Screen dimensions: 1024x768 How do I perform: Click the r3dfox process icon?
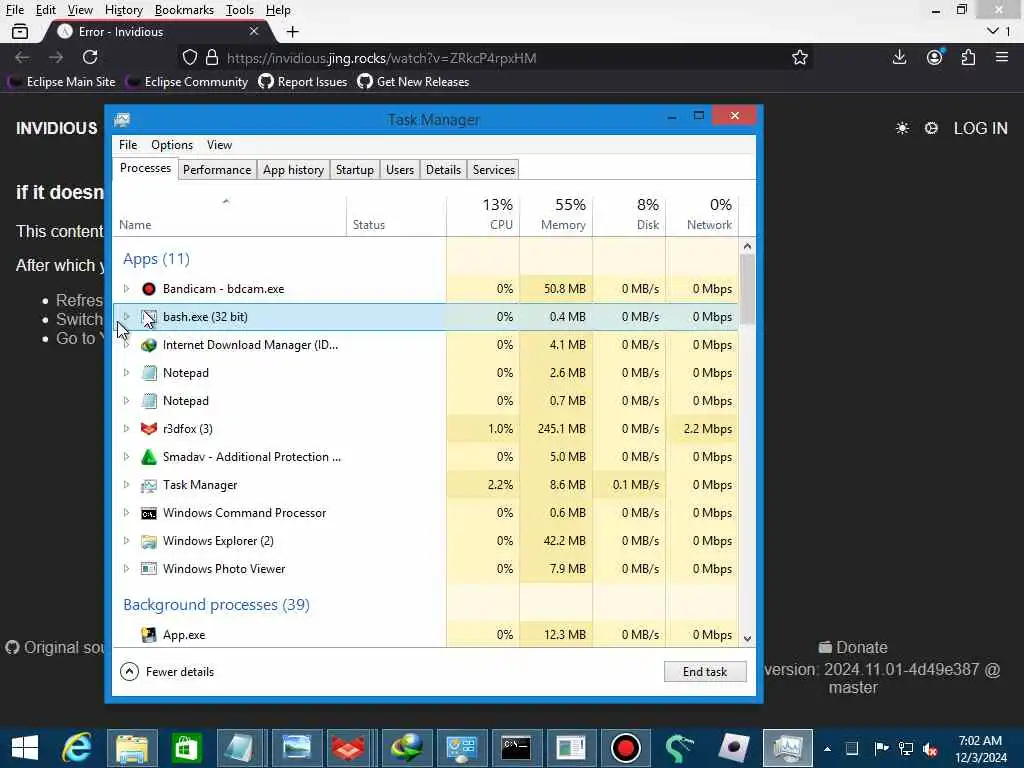pyautogui.click(x=149, y=429)
